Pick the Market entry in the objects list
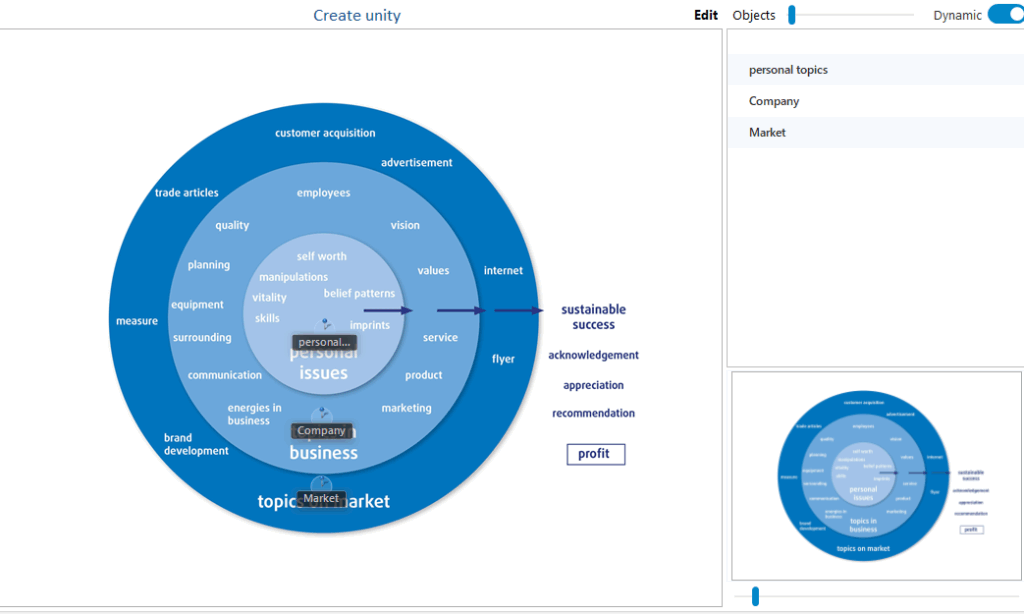 [x=767, y=132]
